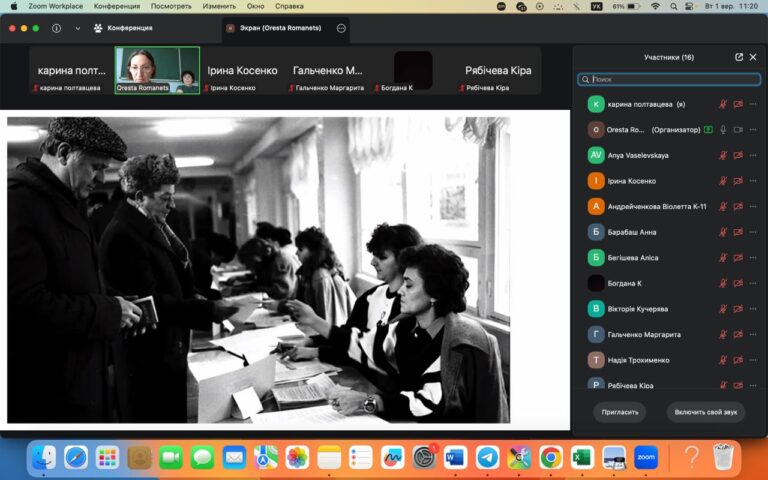Open Telegram from the dock

click(488, 458)
